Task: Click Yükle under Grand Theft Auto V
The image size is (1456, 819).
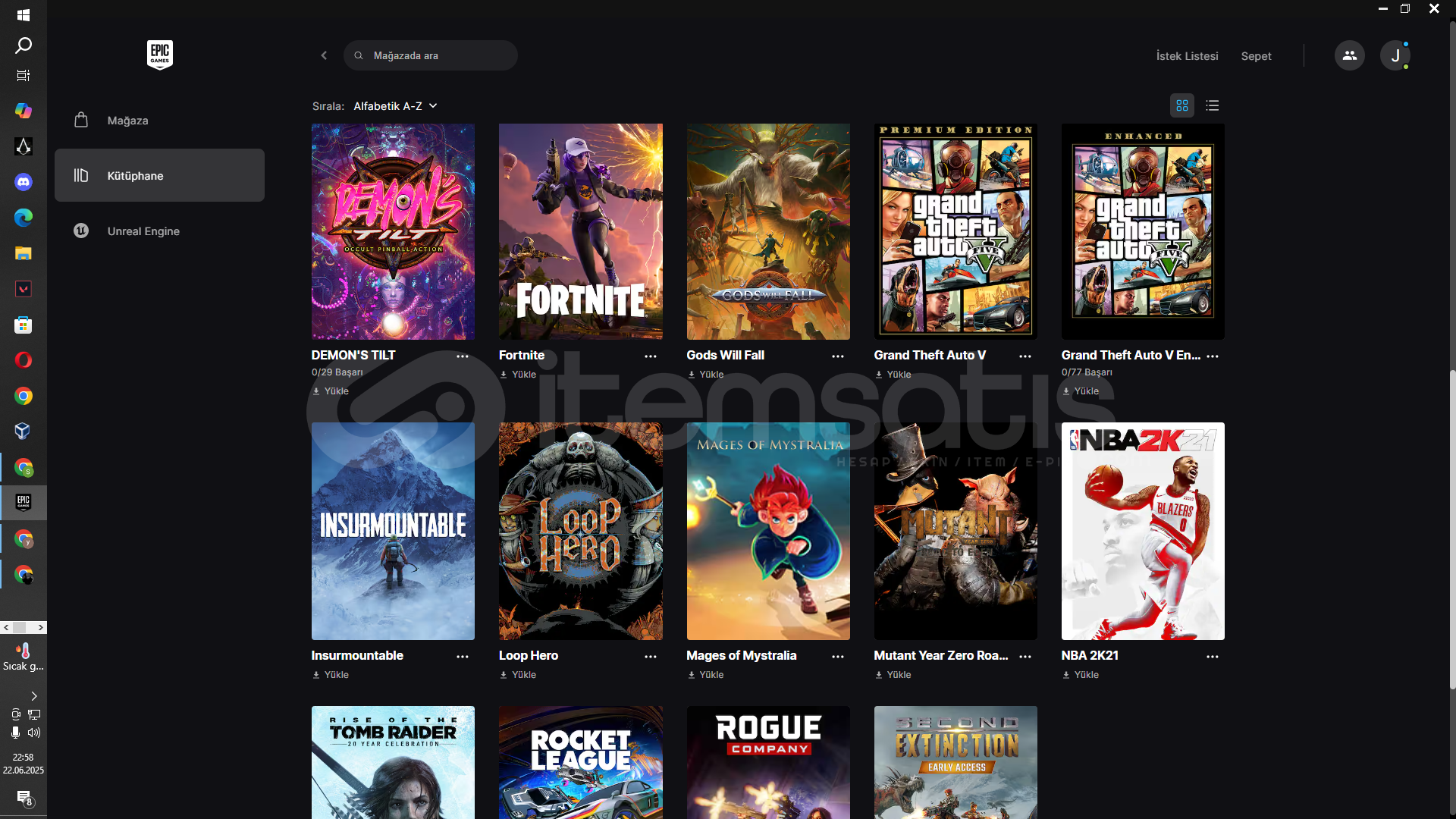Action: 893,375
